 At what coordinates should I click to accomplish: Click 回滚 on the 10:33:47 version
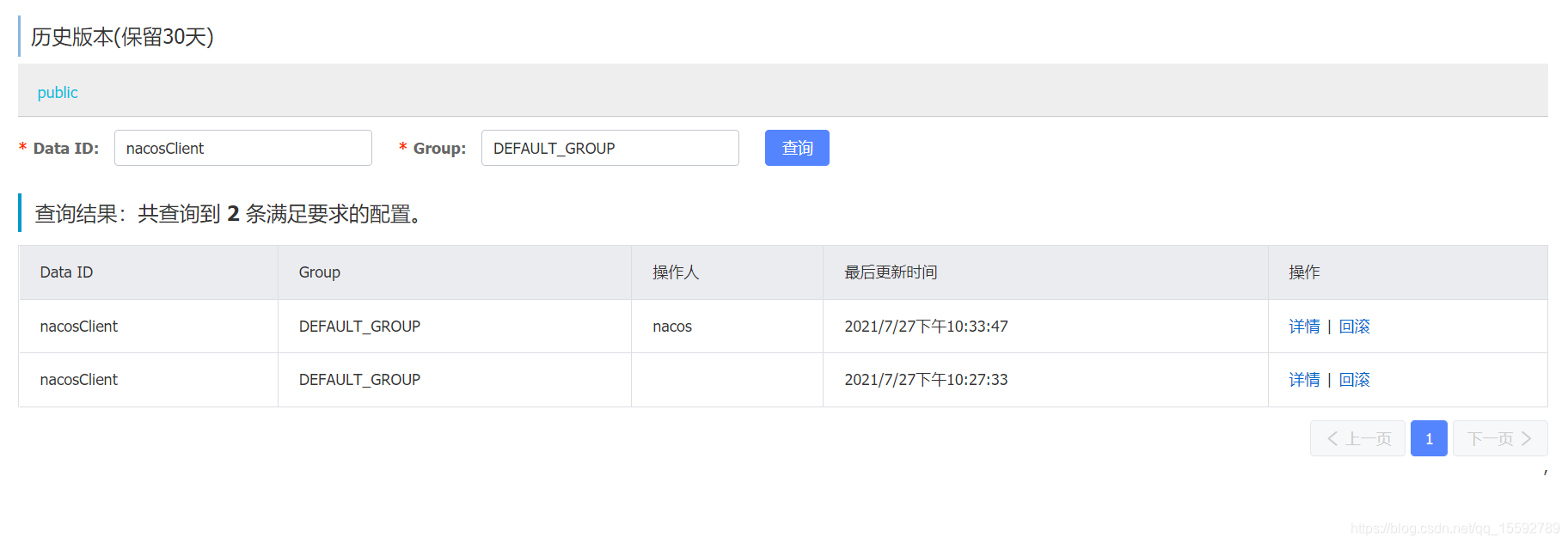click(x=1353, y=326)
